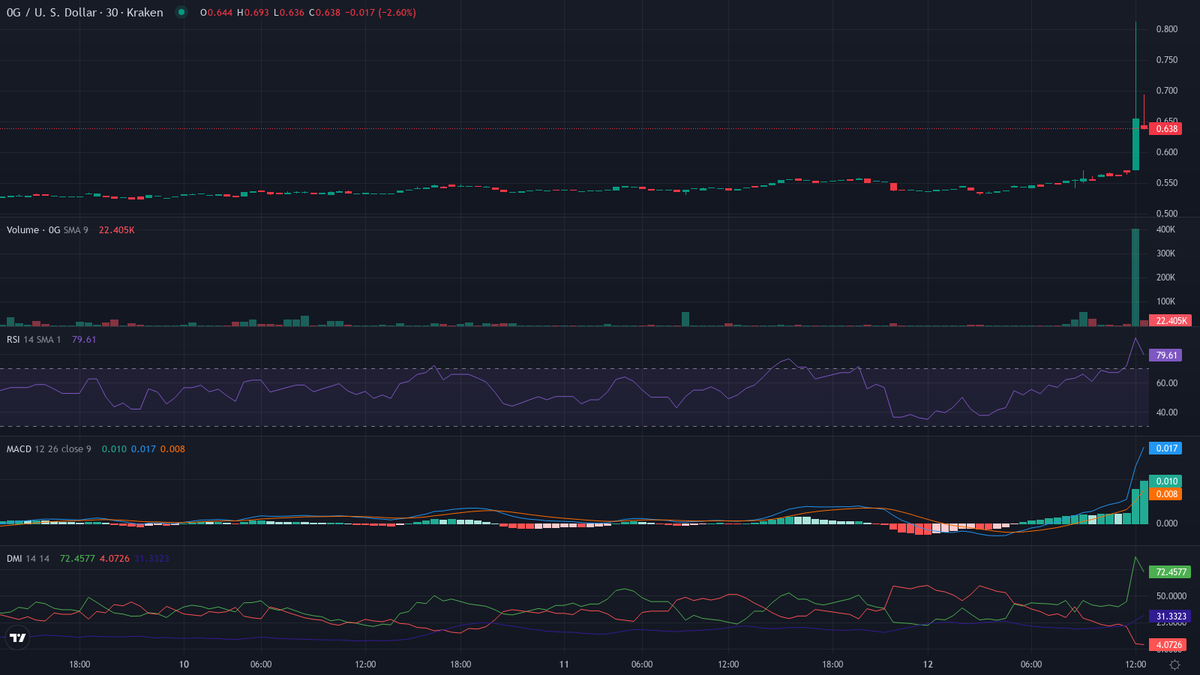Click the high value 0.693
Image resolution: width=1200 pixels, height=675 pixels.
click(256, 12)
